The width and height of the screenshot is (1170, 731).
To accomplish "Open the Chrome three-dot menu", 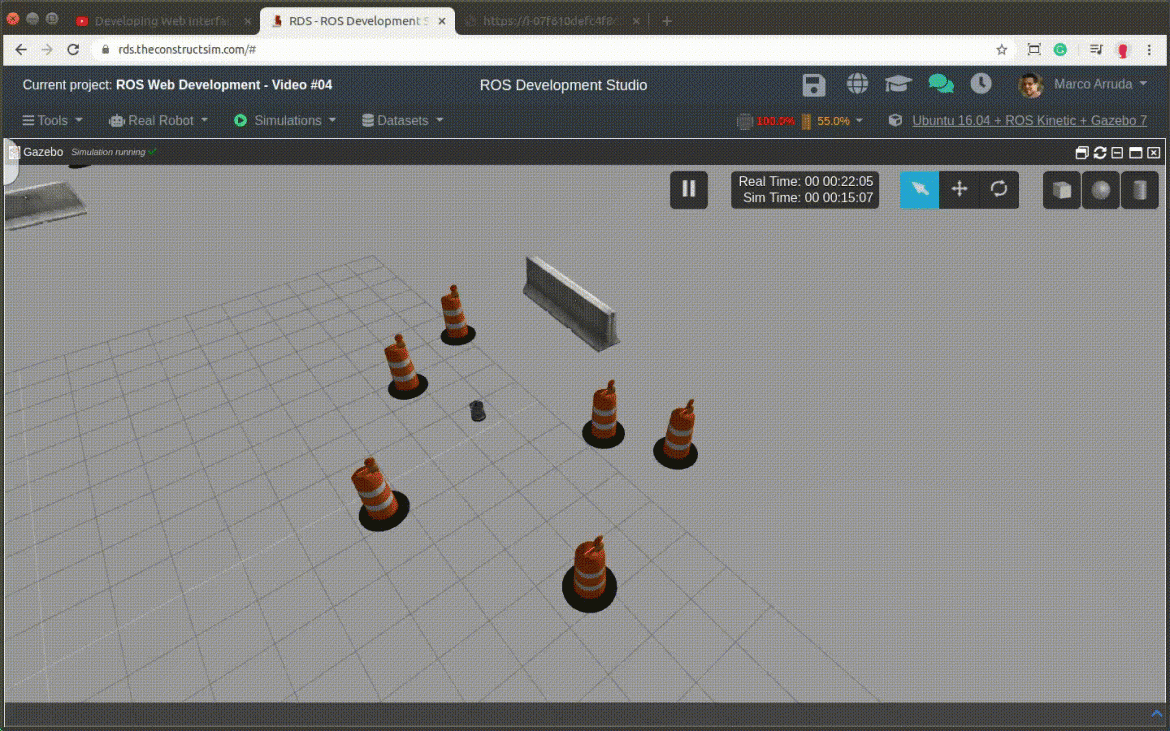I will tap(1149, 49).
